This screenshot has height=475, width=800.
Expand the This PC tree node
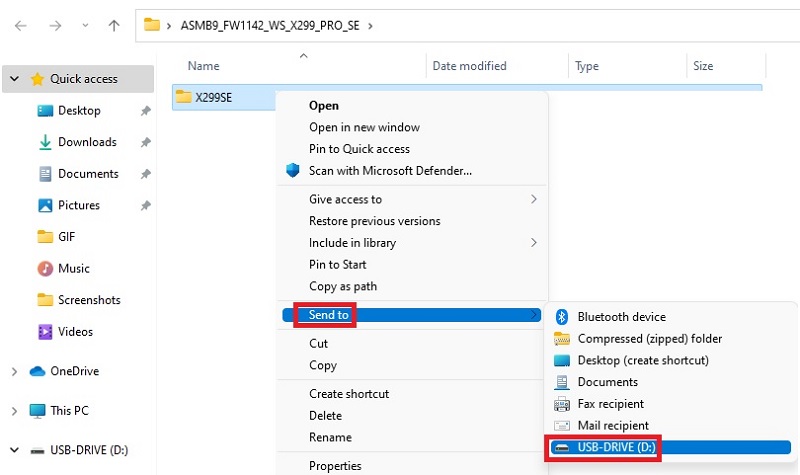(14, 411)
